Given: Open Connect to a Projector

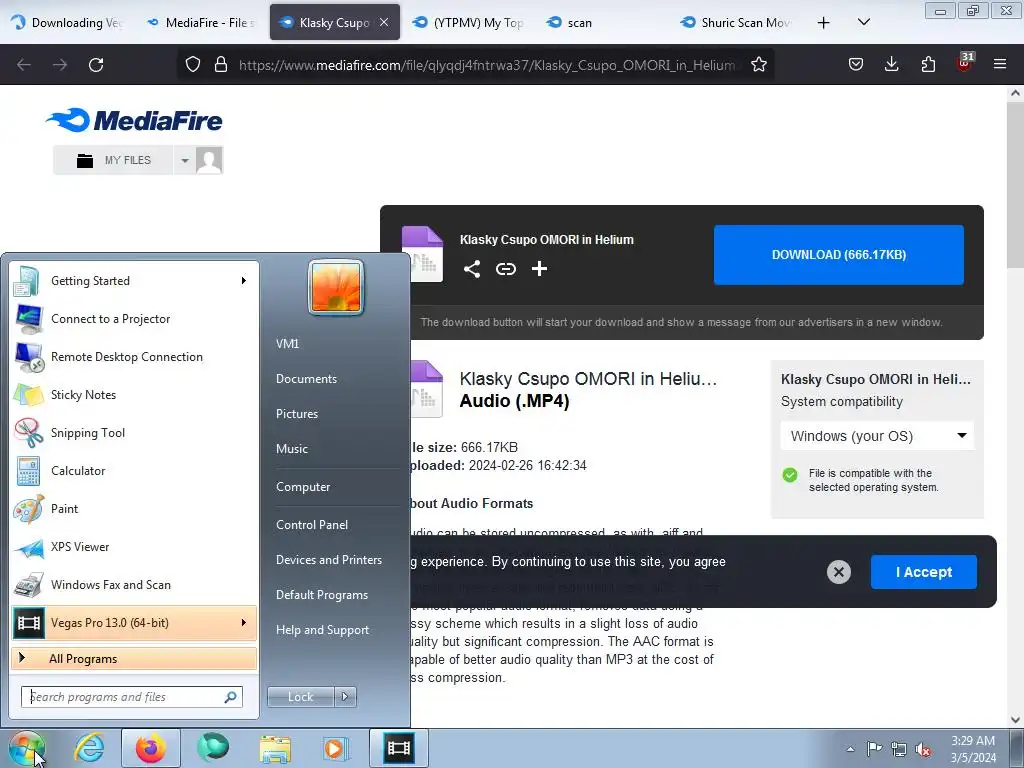Looking at the screenshot, I should click(134, 319).
